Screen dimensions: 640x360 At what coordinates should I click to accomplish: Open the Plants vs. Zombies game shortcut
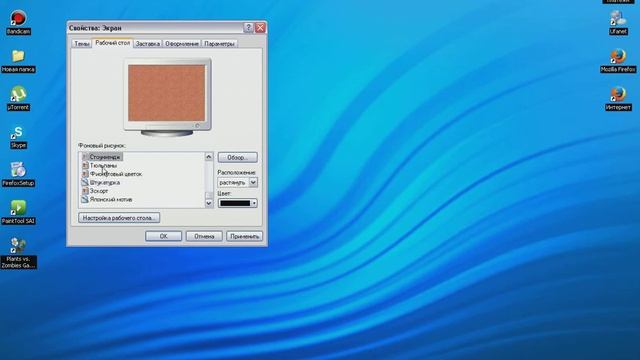coord(18,253)
